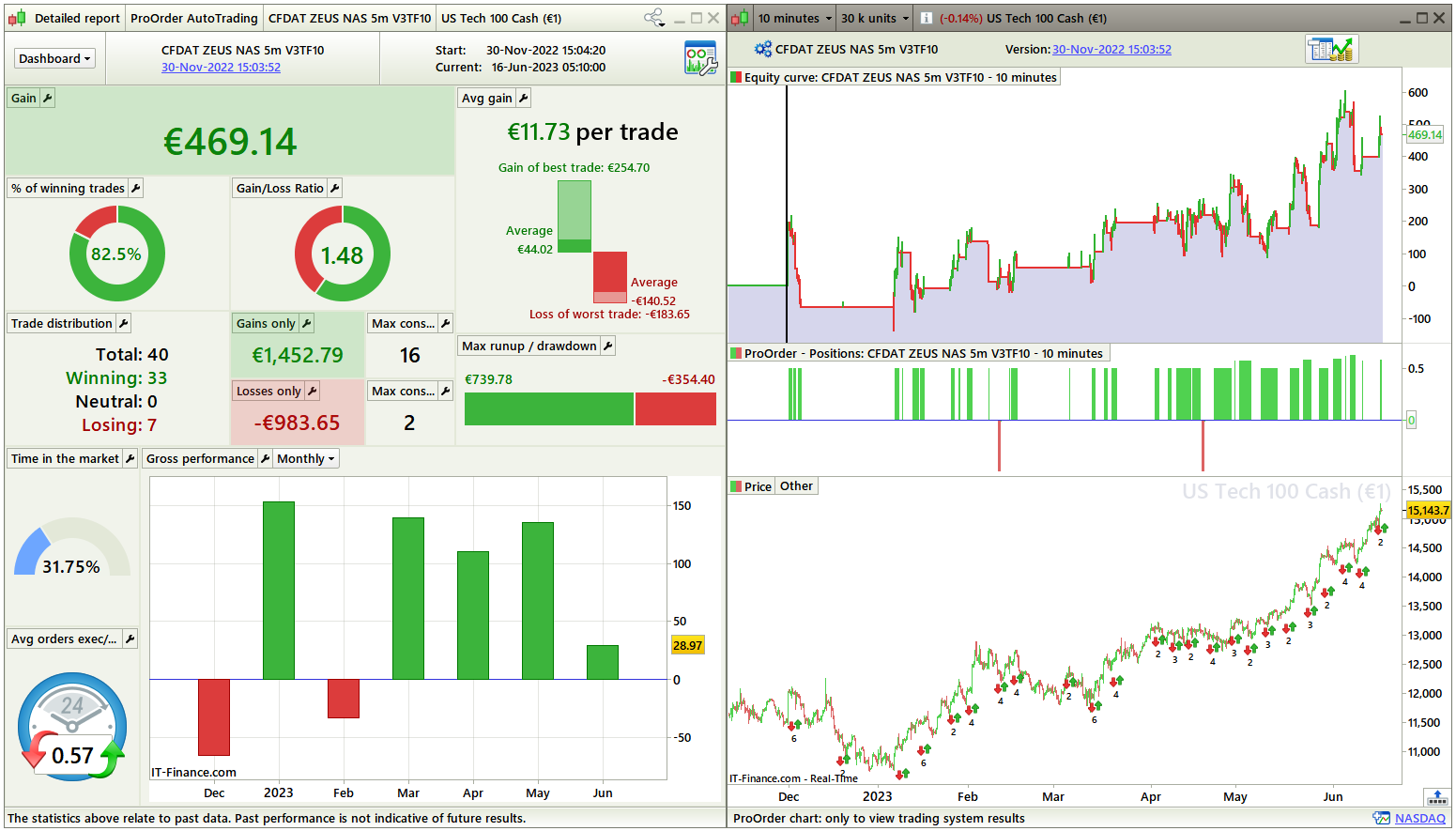Image resolution: width=1456 pixels, height=831 pixels.
Task: Open wrench for Max cons panel showing 2
Action: [x=445, y=391]
